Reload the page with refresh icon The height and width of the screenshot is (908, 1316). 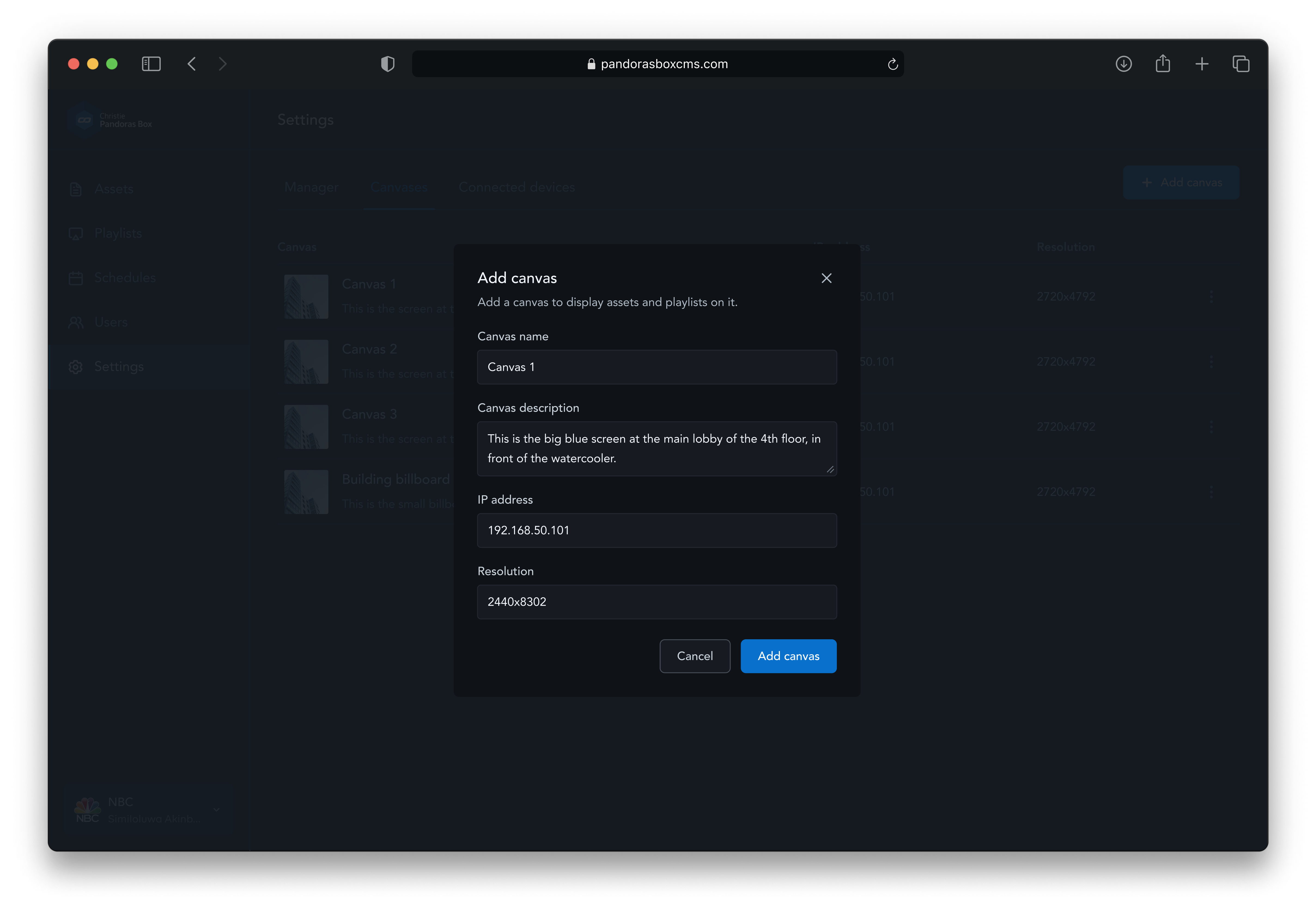tap(892, 64)
